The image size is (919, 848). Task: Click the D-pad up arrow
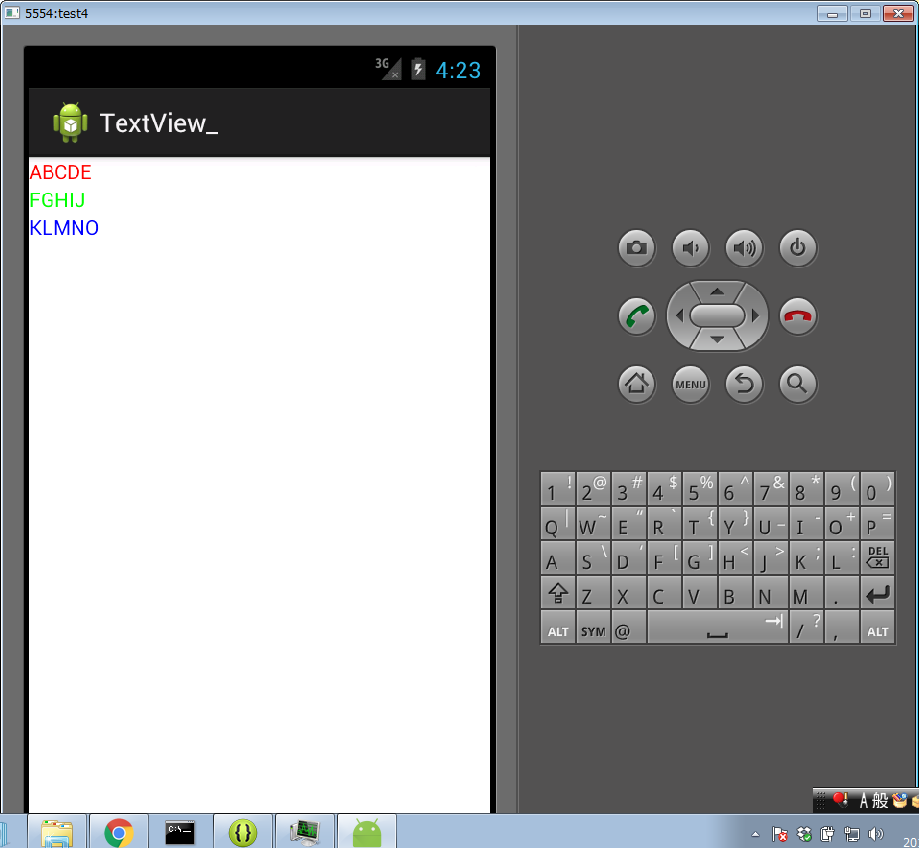coord(717,291)
